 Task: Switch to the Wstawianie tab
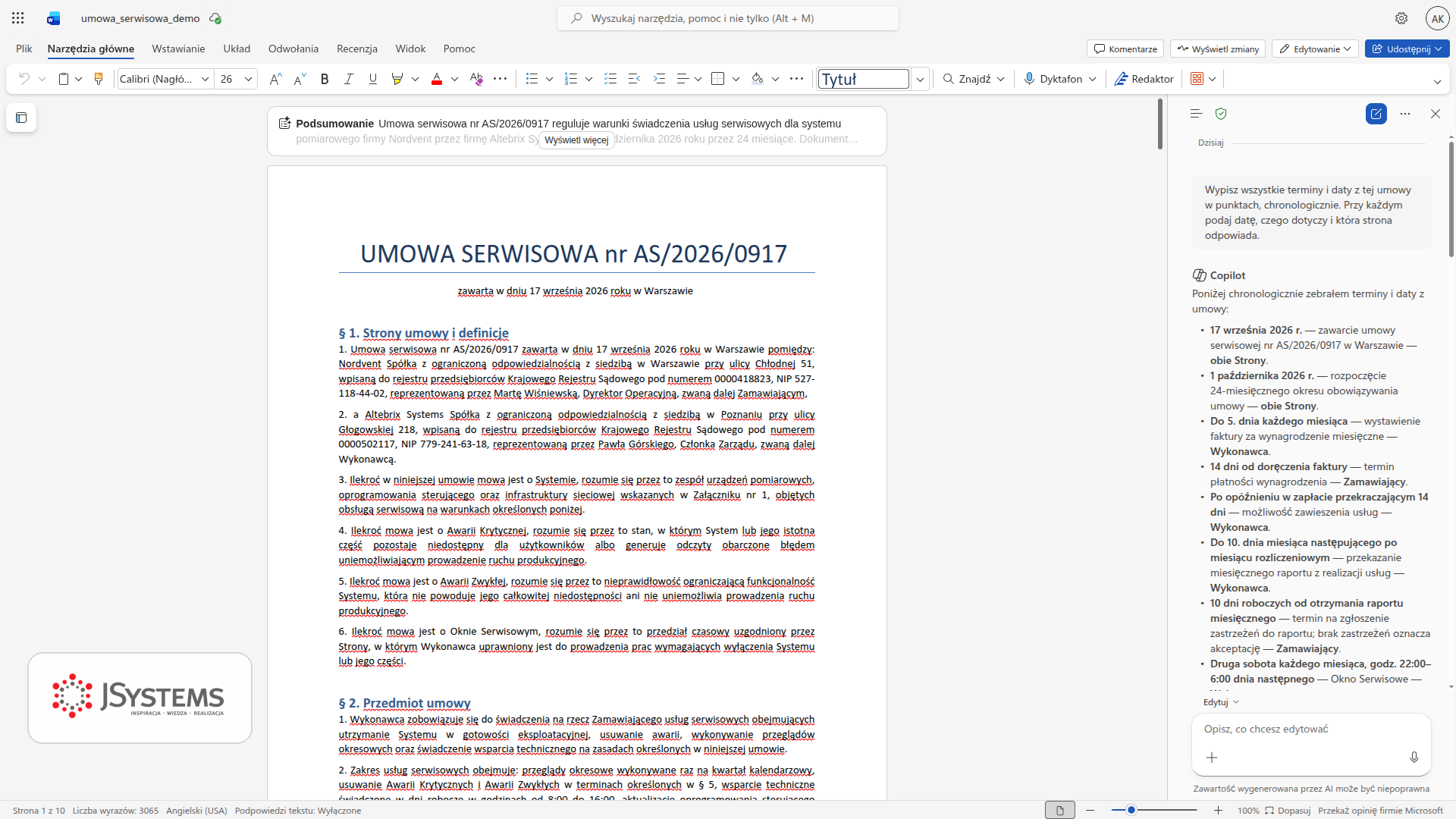[178, 49]
